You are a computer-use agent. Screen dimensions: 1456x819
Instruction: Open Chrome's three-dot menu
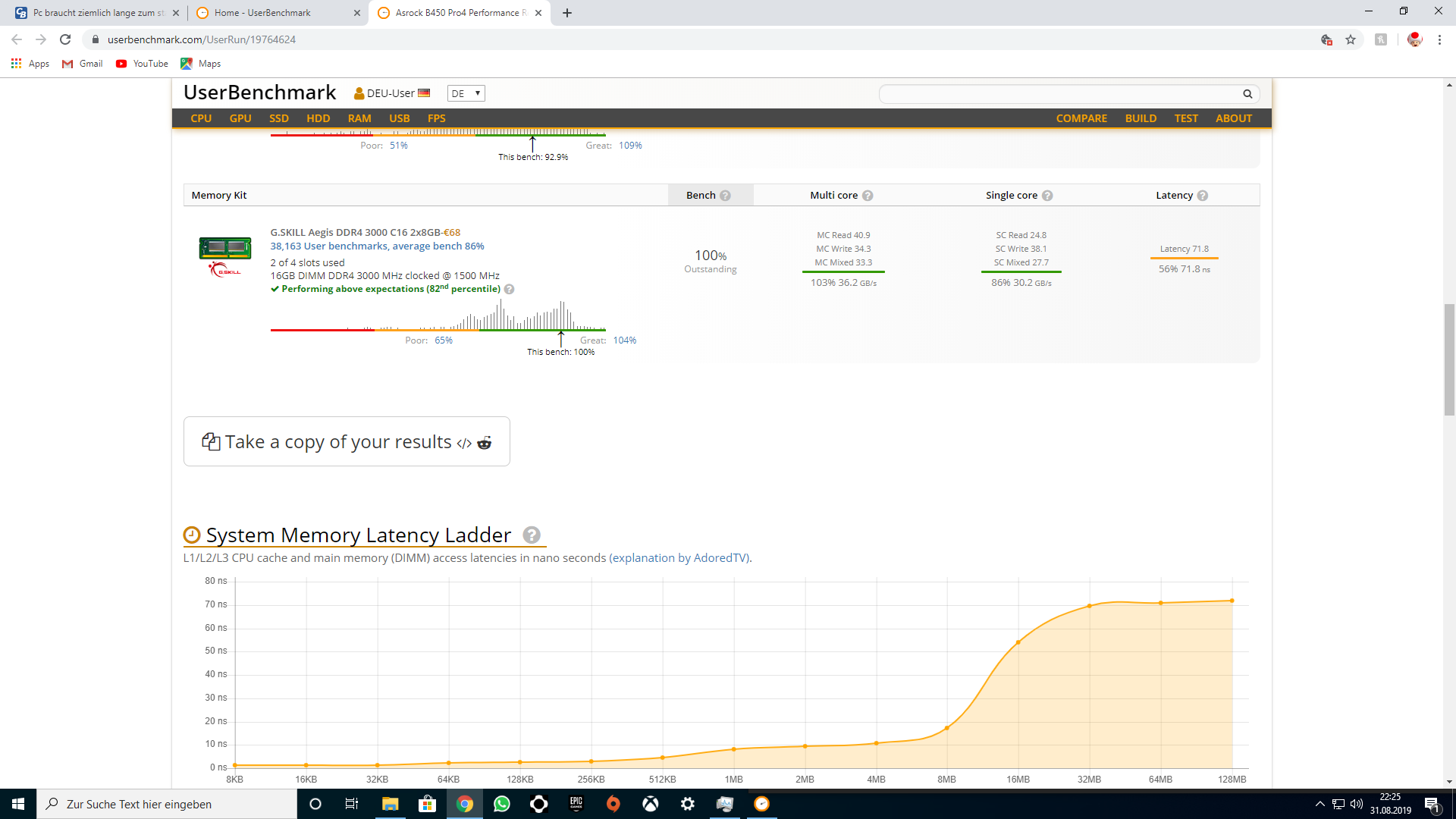(x=1439, y=39)
